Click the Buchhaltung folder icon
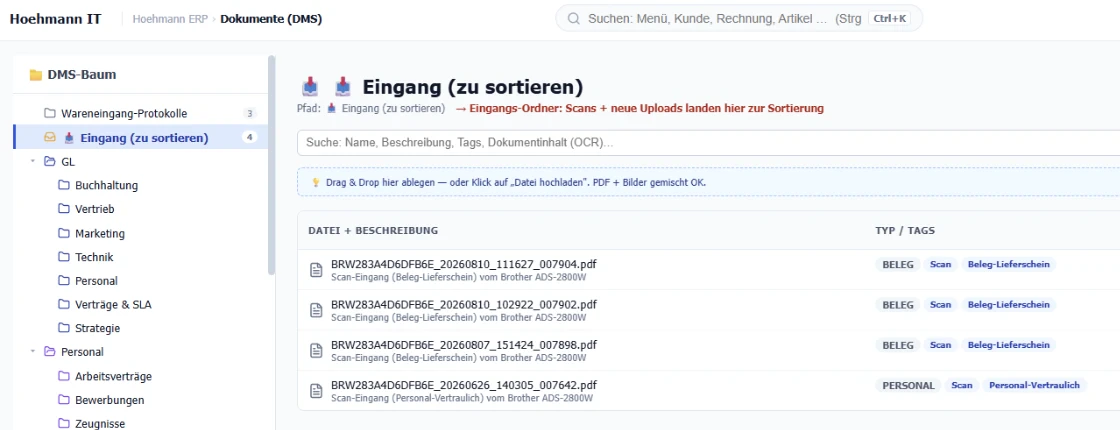This screenshot has width=1120, height=430. tap(64, 185)
